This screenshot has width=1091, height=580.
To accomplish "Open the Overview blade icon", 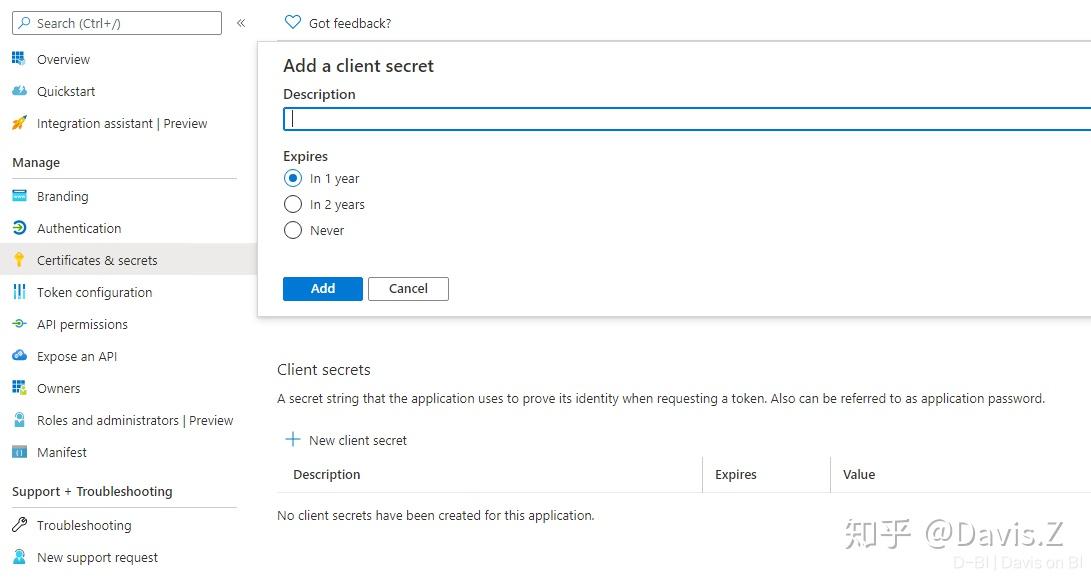I will 20,59.
